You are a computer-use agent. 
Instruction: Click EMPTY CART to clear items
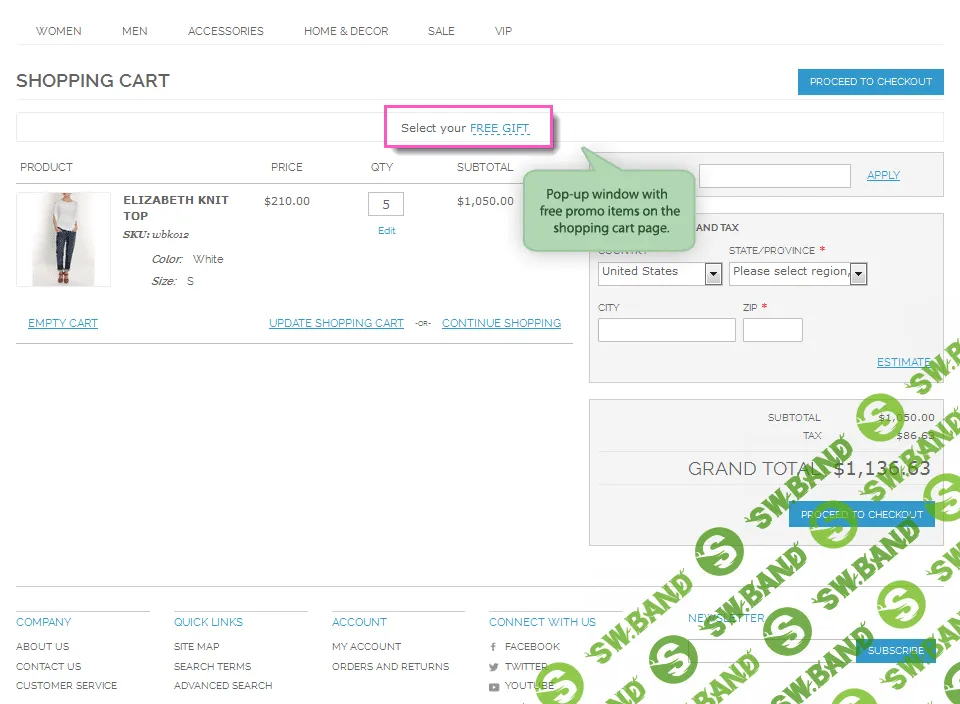point(62,323)
